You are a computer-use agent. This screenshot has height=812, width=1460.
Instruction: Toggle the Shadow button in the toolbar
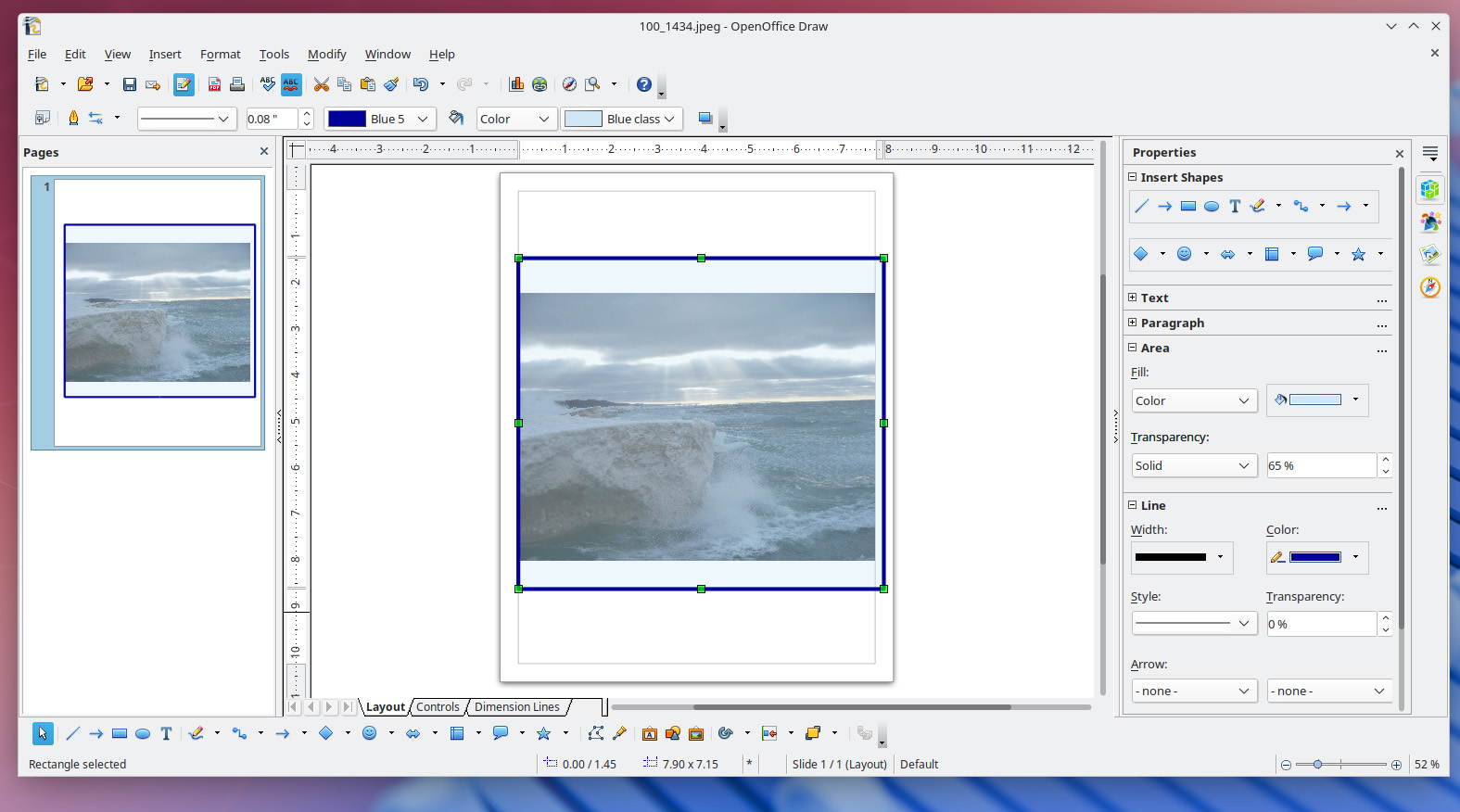(x=705, y=119)
